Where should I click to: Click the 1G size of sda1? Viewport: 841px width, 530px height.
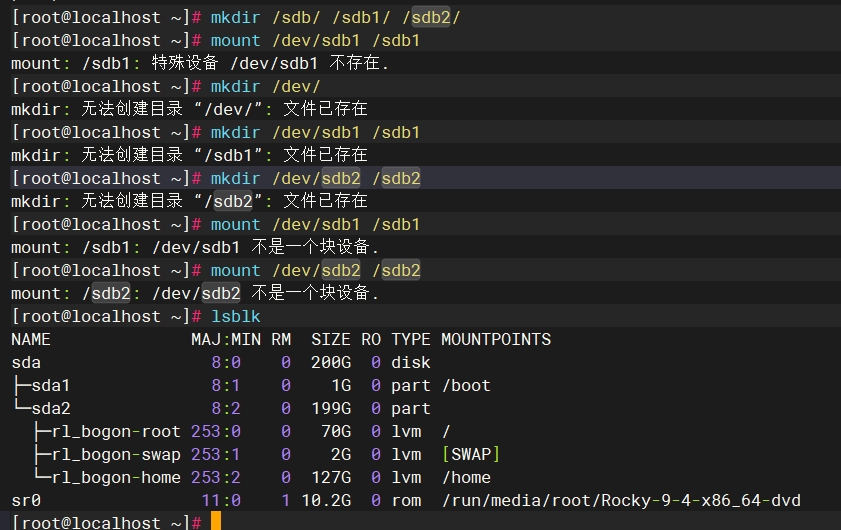tap(341, 386)
